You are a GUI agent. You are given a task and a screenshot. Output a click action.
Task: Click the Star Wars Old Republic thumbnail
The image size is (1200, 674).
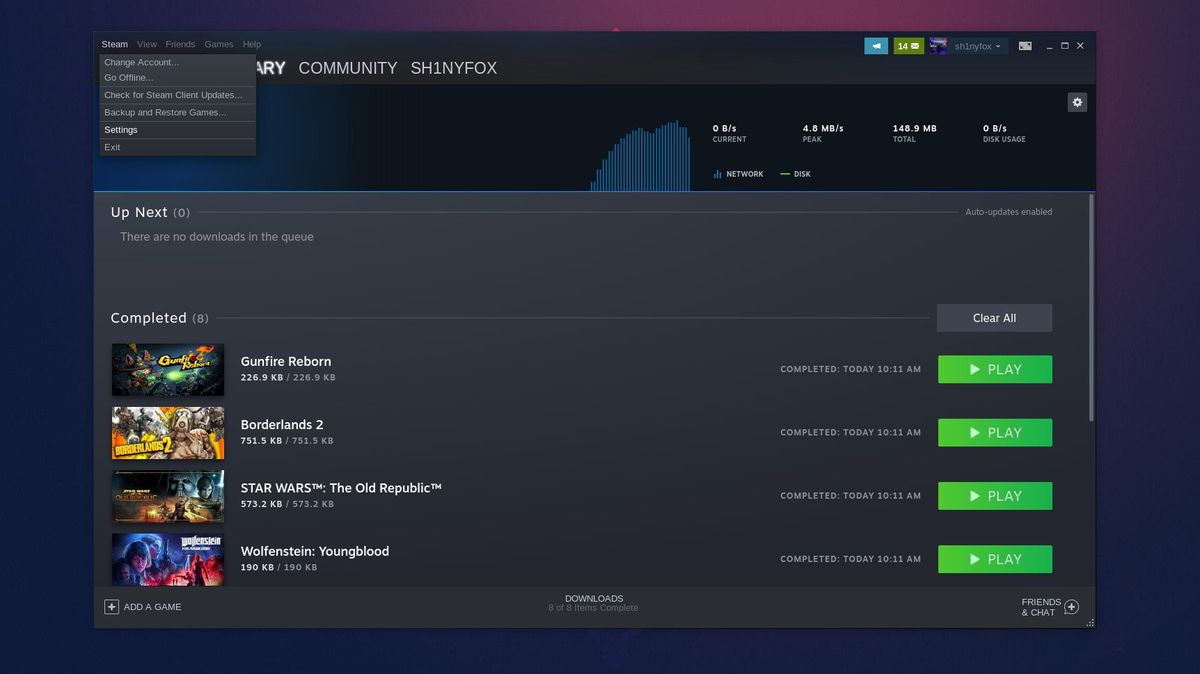[x=168, y=496]
